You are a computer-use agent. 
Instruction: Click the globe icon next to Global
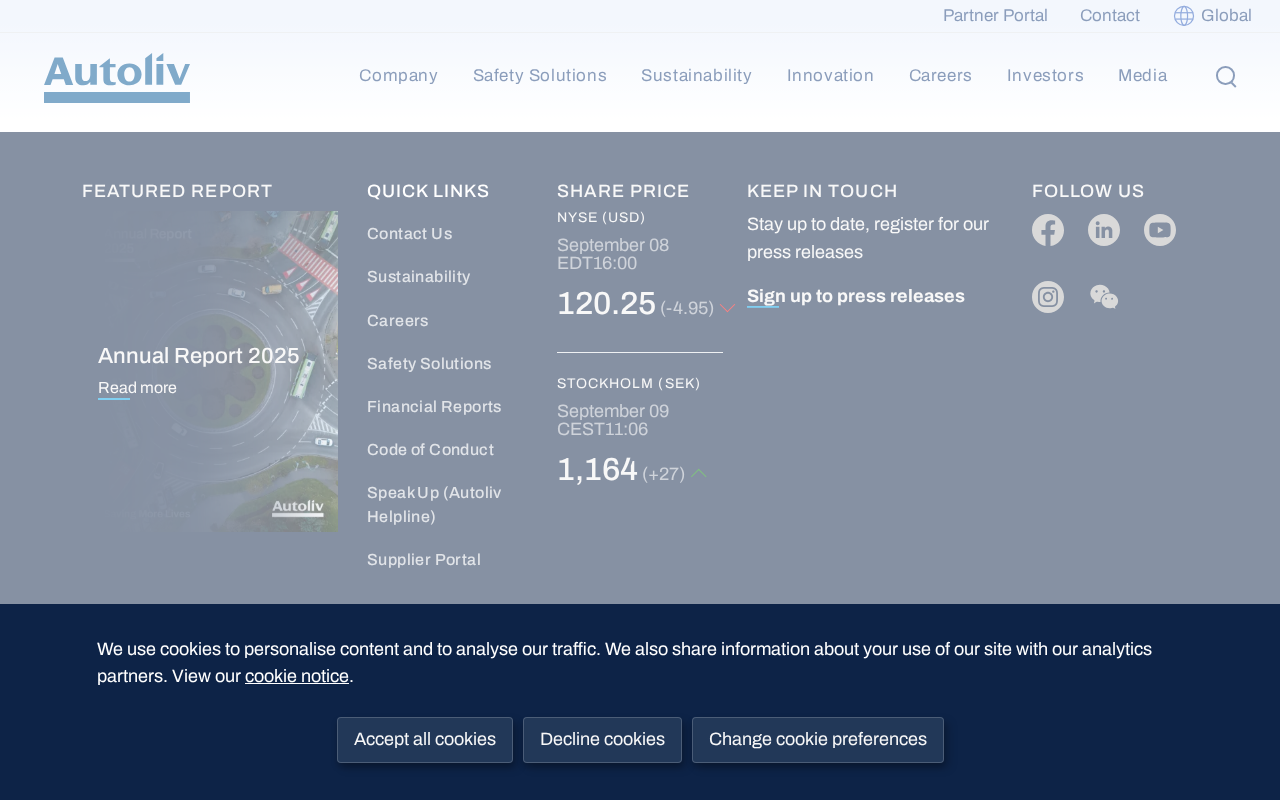tap(1184, 16)
